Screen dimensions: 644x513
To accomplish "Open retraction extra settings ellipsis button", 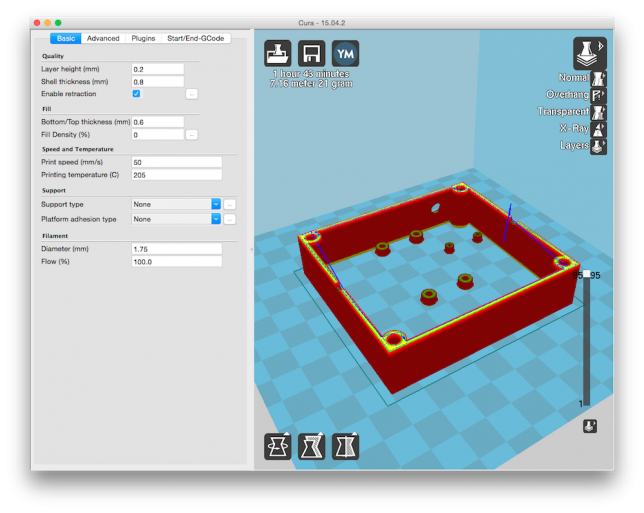I will (x=191, y=94).
